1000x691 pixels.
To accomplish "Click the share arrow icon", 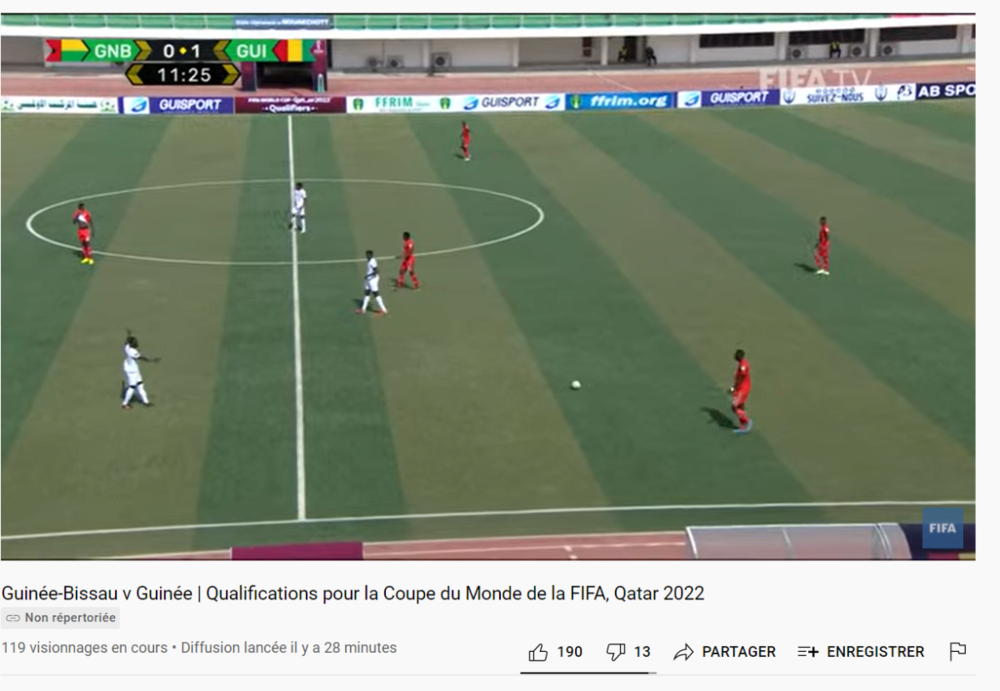I will pyautogui.click(x=683, y=652).
